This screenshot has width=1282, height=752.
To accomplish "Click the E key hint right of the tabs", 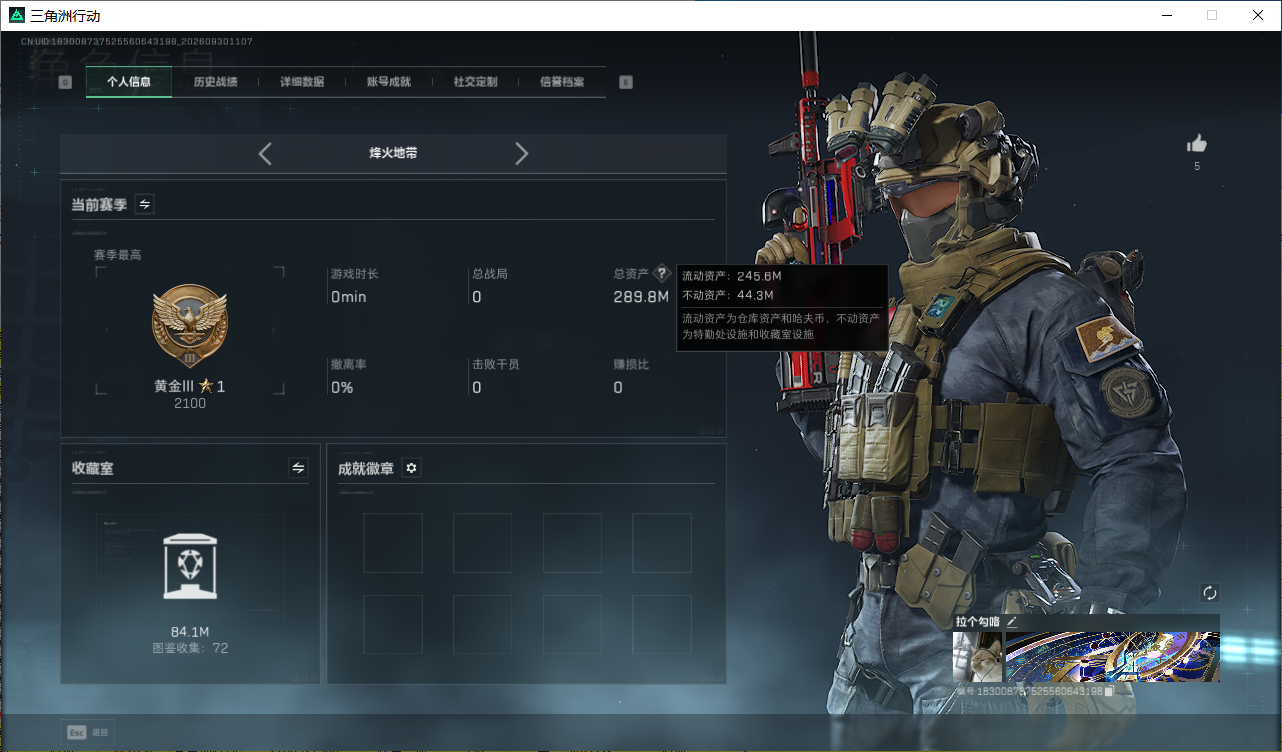I will (x=626, y=82).
